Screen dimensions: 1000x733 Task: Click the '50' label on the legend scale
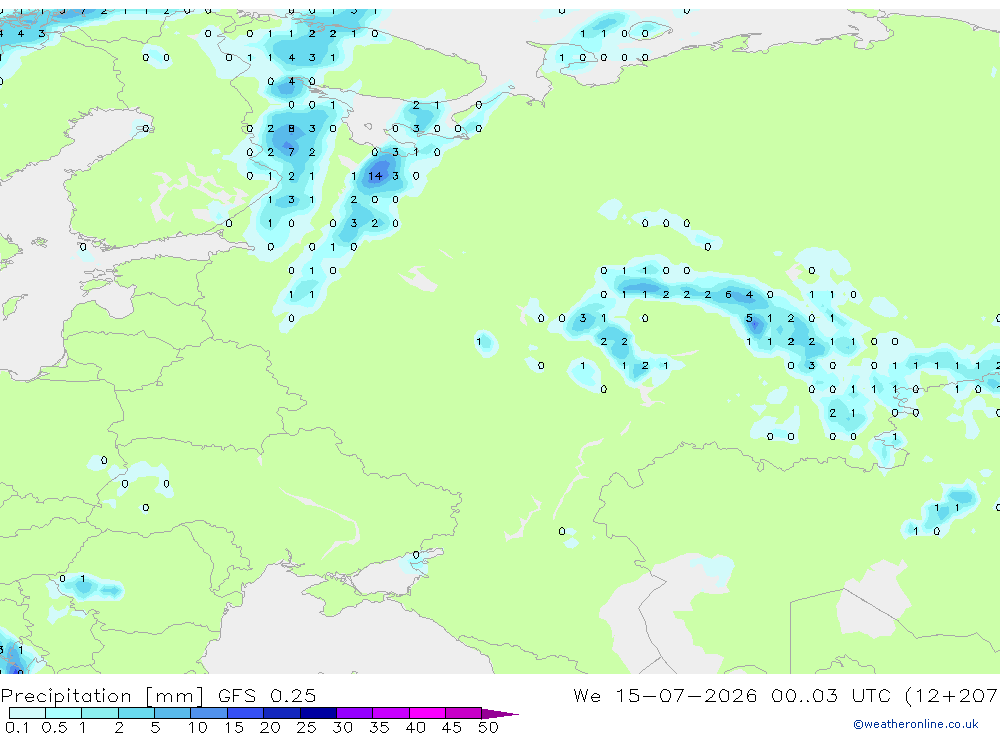(488, 727)
